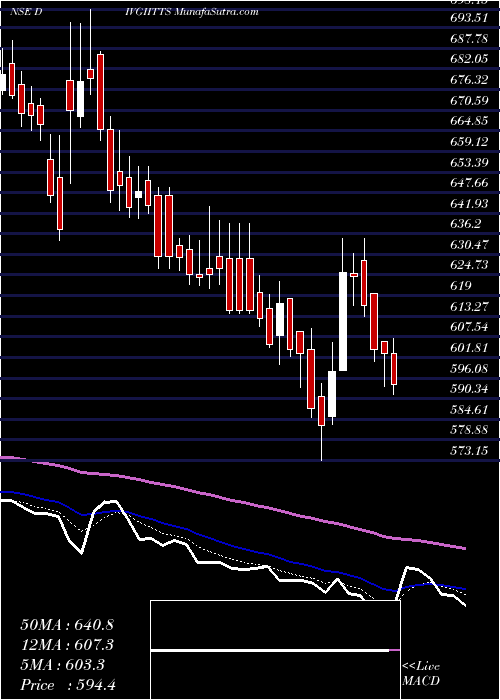Click the 12MA : 607.3 readout
Screen dimensions: 500x700
[67, 645]
